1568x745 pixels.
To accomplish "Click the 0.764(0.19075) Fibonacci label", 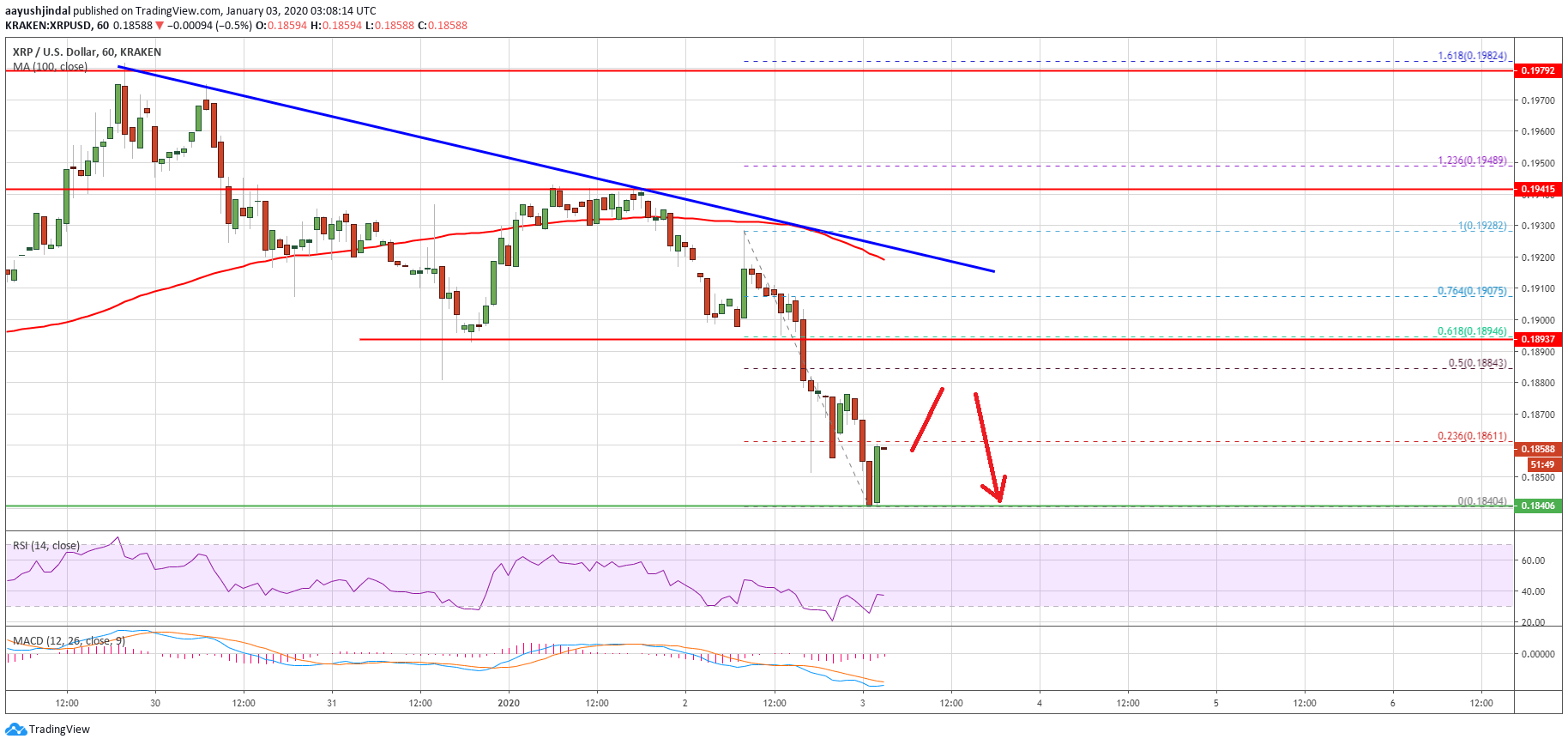I will [x=1472, y=291].
